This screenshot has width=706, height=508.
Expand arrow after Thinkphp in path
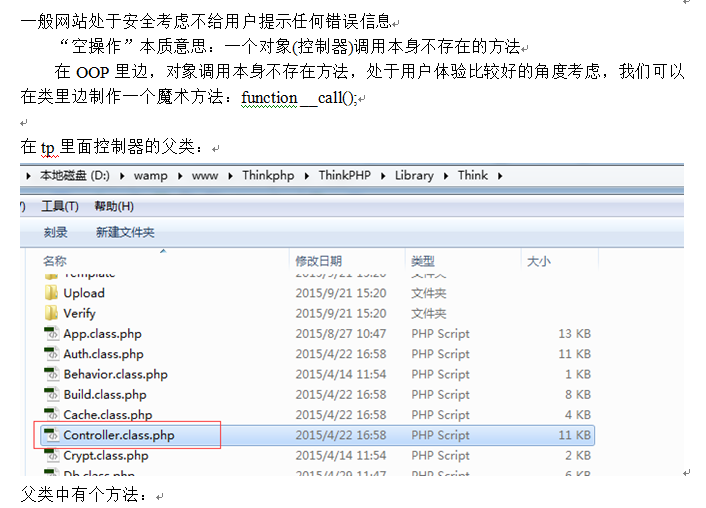(x=307, y=176)
